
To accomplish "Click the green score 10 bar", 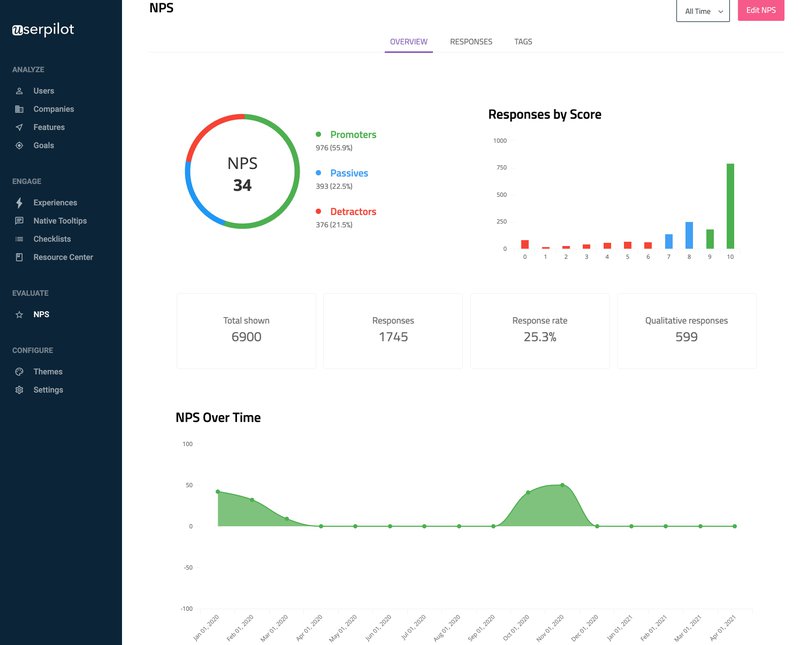I will 730,206.
